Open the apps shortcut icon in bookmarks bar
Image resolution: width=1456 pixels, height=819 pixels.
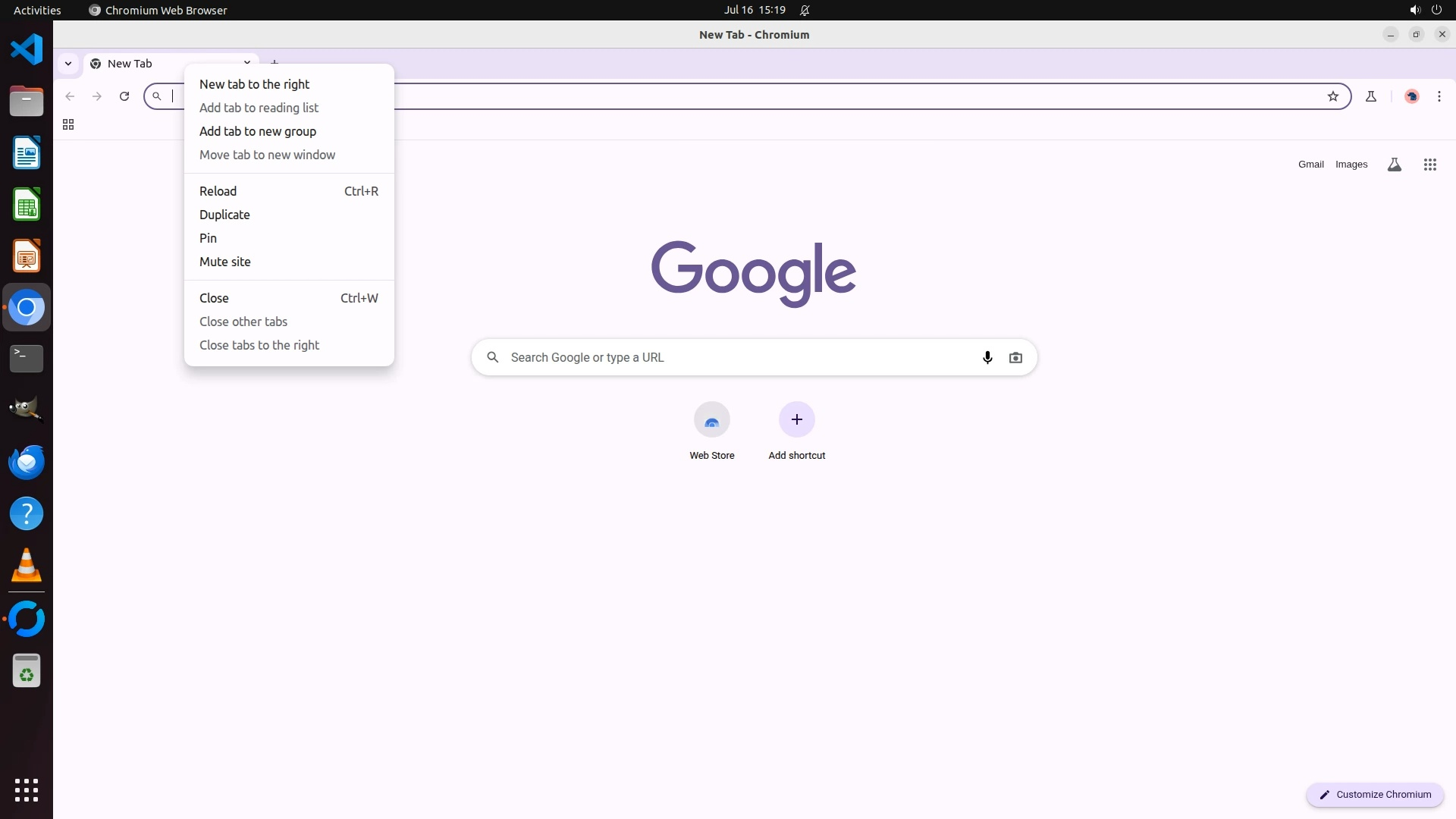point(68,124)
